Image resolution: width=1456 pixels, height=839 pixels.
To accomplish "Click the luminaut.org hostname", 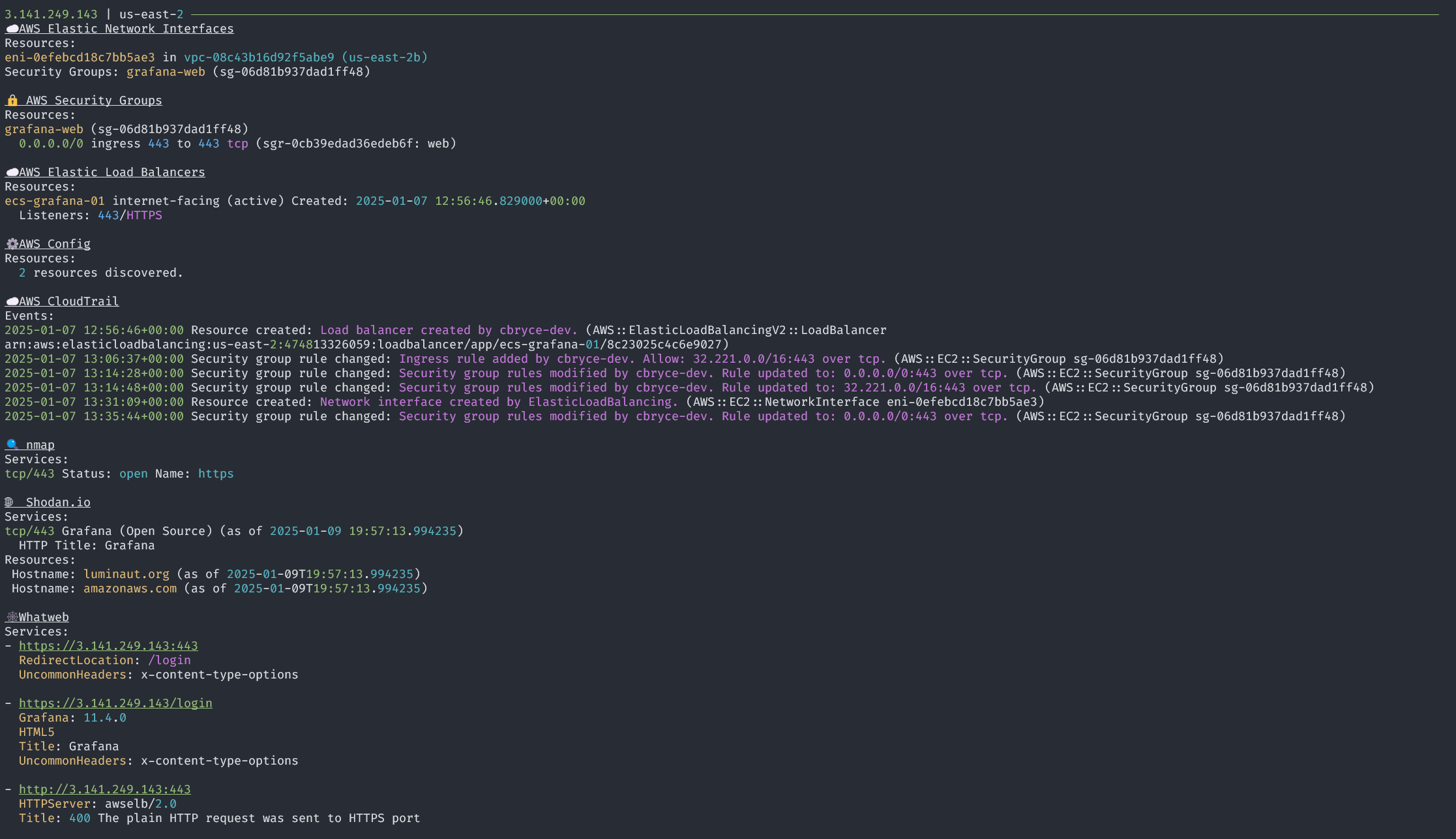I will pyautogui.click(x=126, y=574).
